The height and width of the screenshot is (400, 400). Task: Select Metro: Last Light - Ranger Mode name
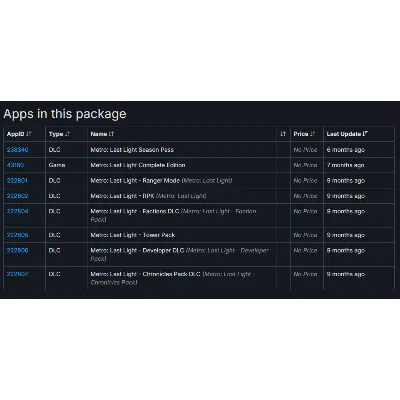coord(135,180)
